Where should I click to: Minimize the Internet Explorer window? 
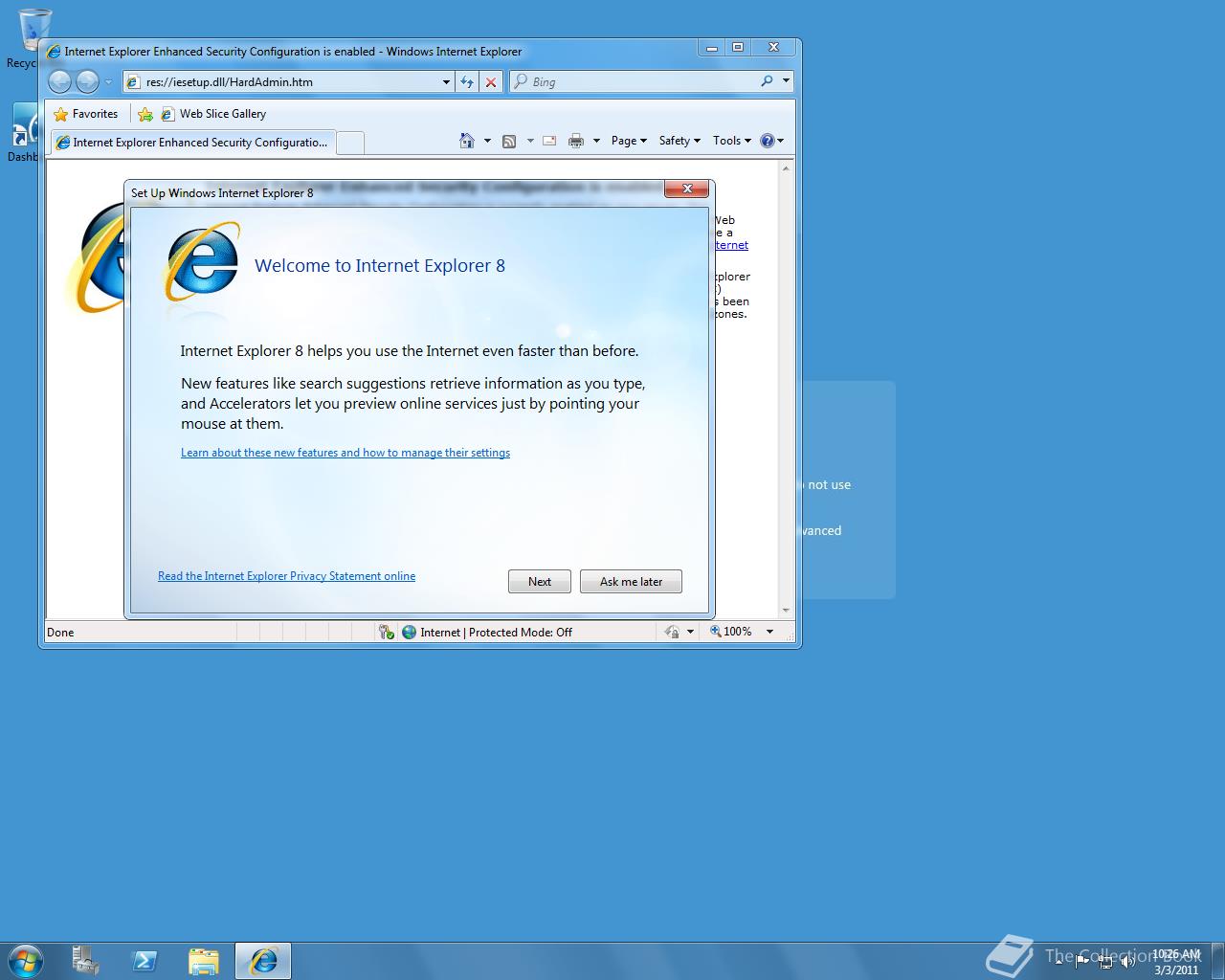click(x=711, y=47)
